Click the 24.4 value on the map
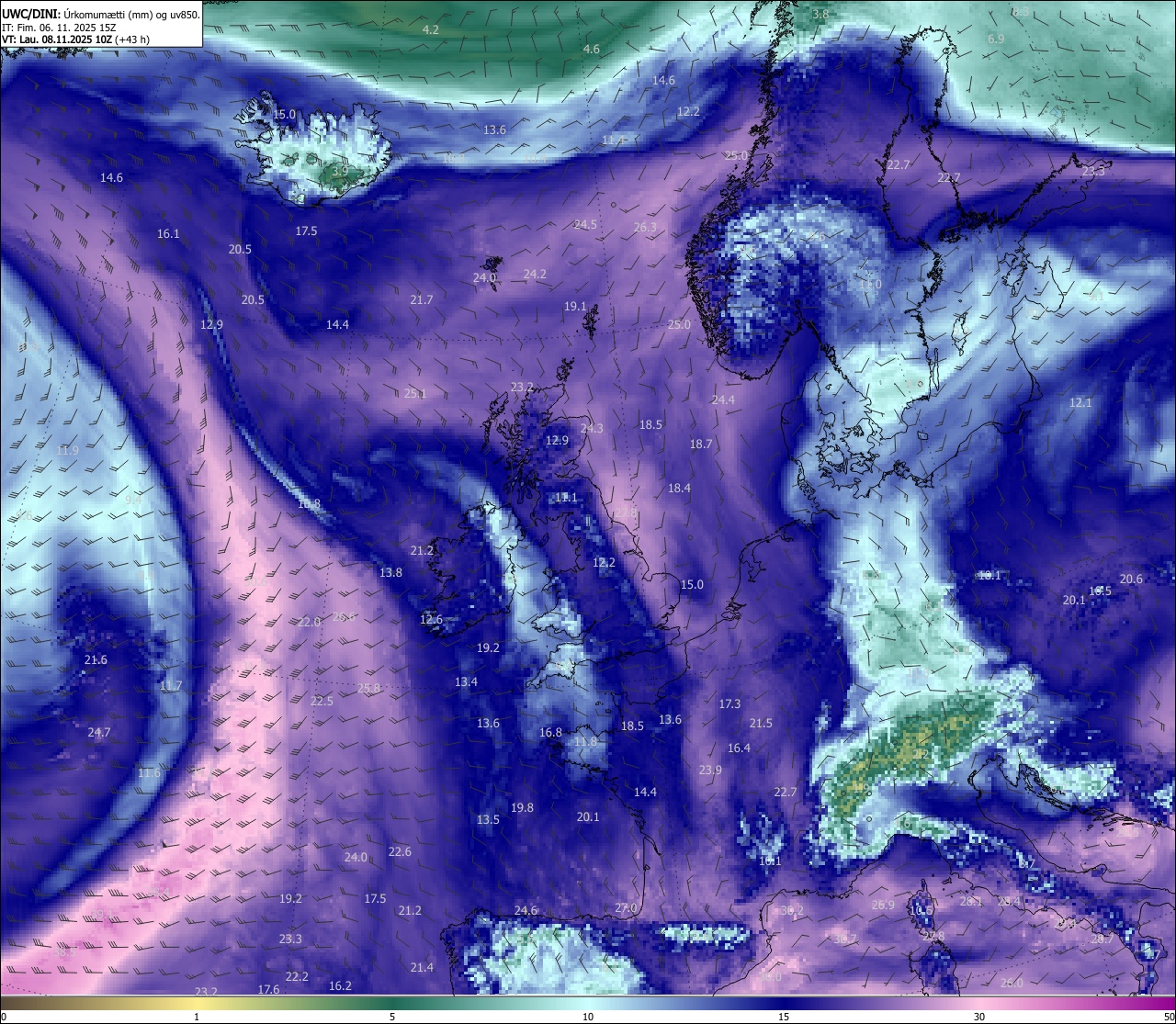Screen dimensions: 1176x1024 pos(723,400)
